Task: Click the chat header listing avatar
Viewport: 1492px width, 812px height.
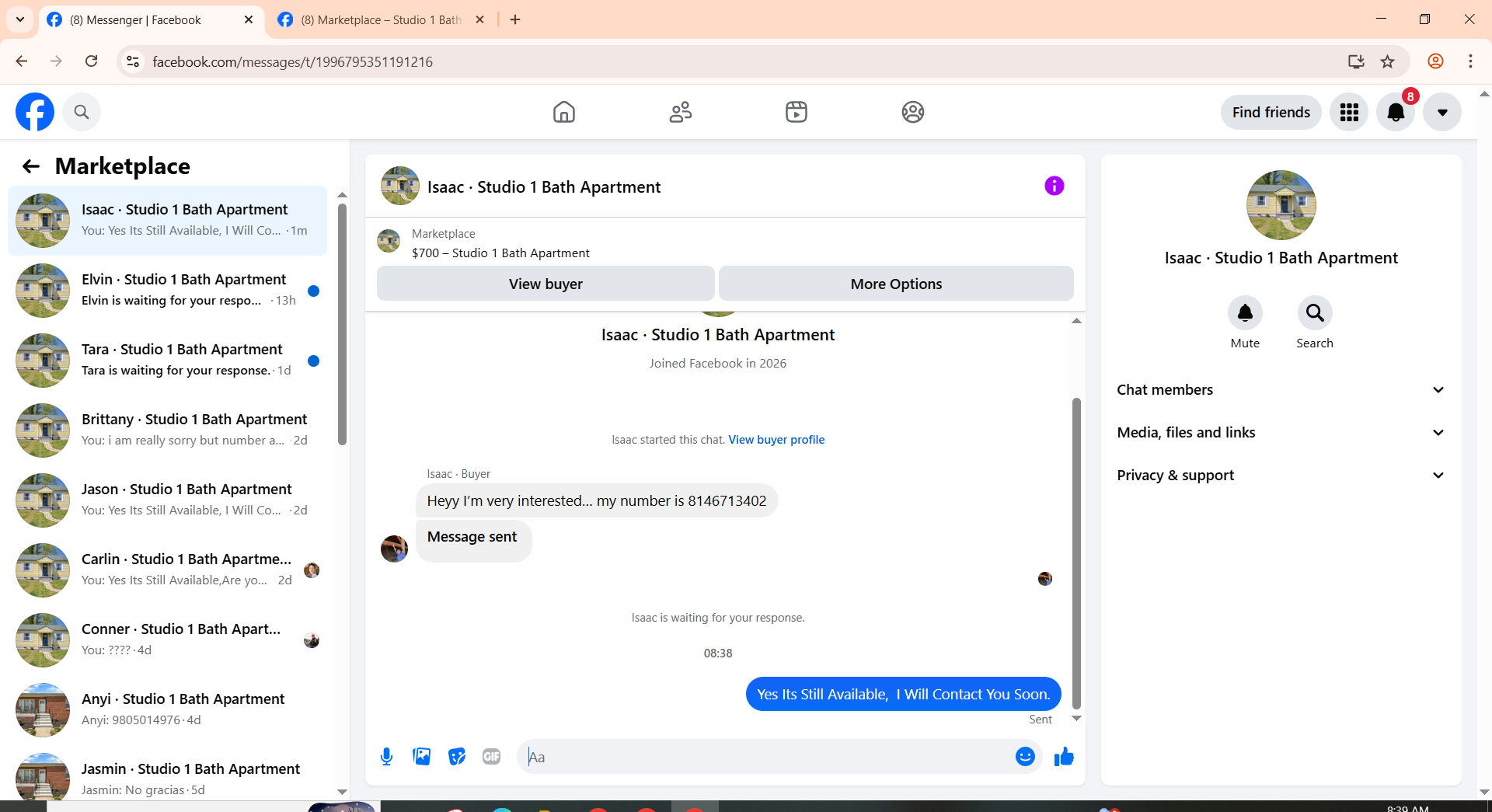Action: pos(400,186)
